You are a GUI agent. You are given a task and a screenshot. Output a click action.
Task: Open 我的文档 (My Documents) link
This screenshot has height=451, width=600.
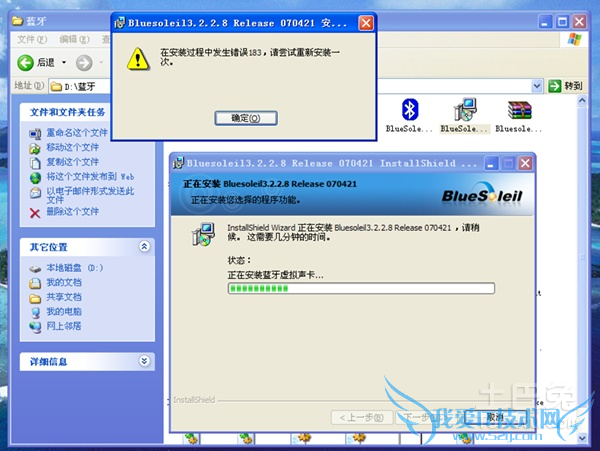[64, 282]
